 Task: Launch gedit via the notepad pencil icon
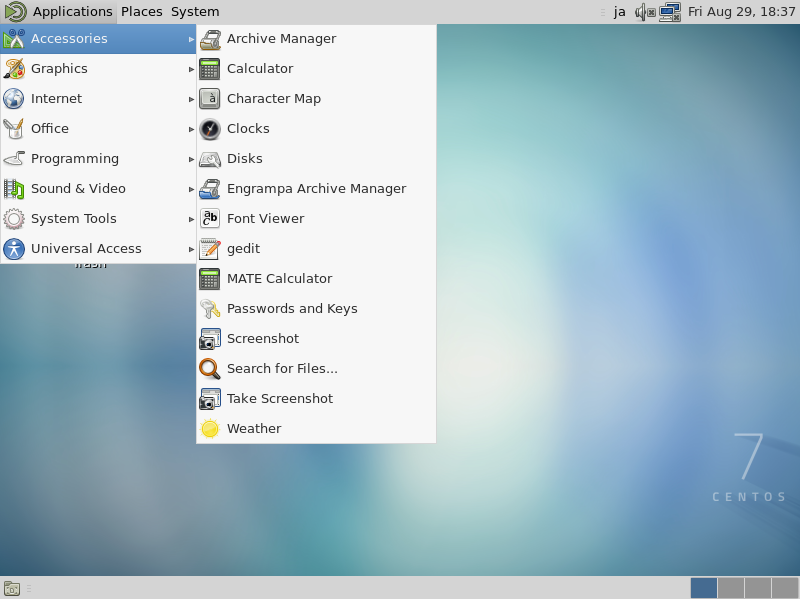[210, 249]
